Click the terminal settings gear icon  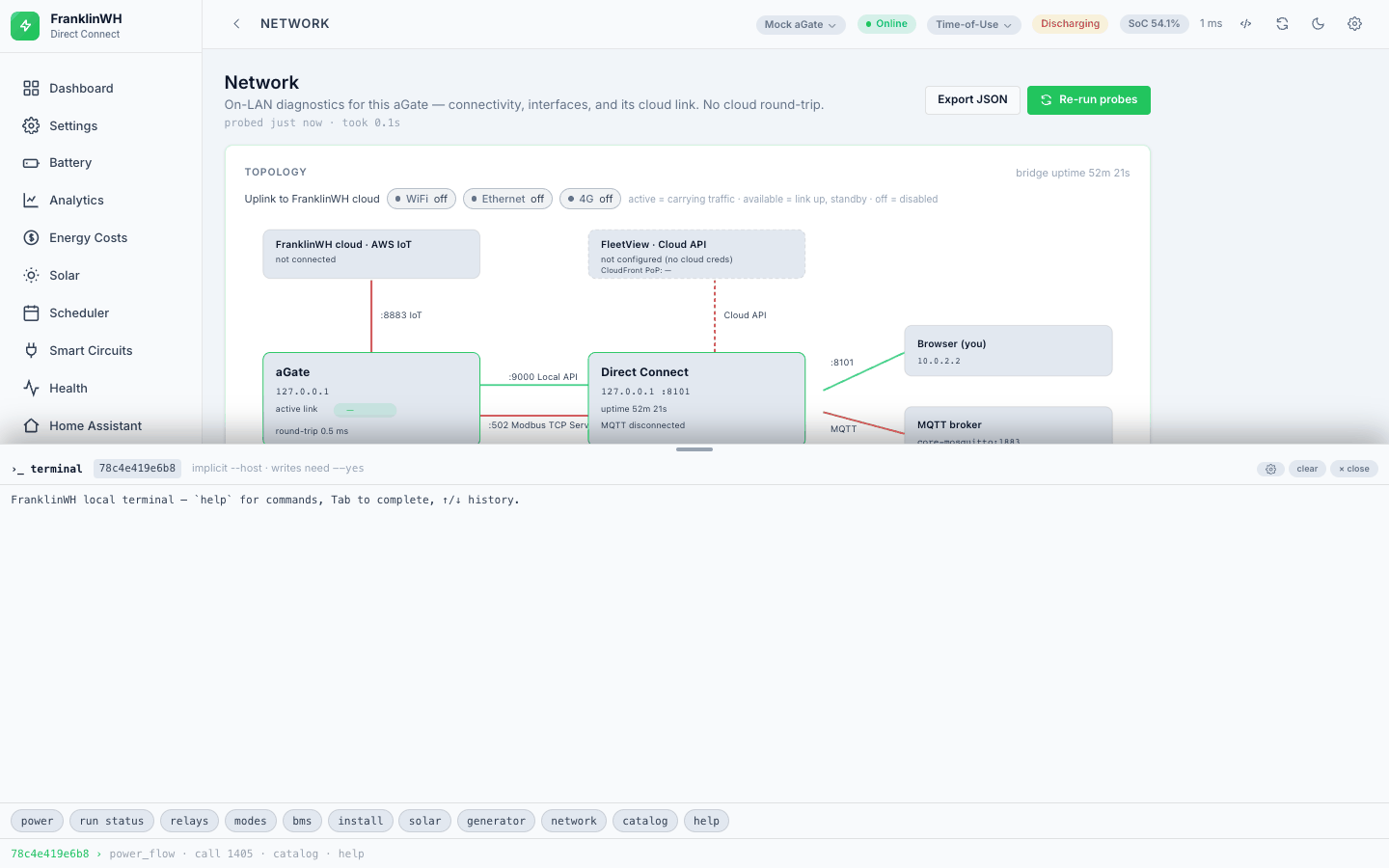[x=1271, y=469]
